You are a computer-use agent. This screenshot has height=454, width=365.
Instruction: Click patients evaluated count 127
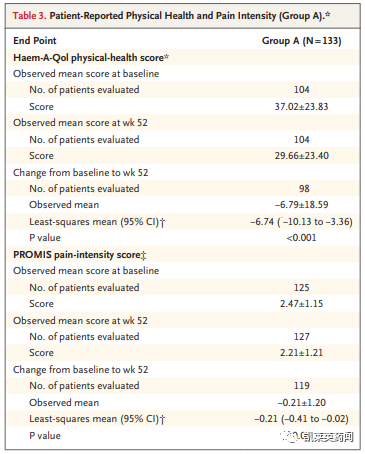(301, 337)
